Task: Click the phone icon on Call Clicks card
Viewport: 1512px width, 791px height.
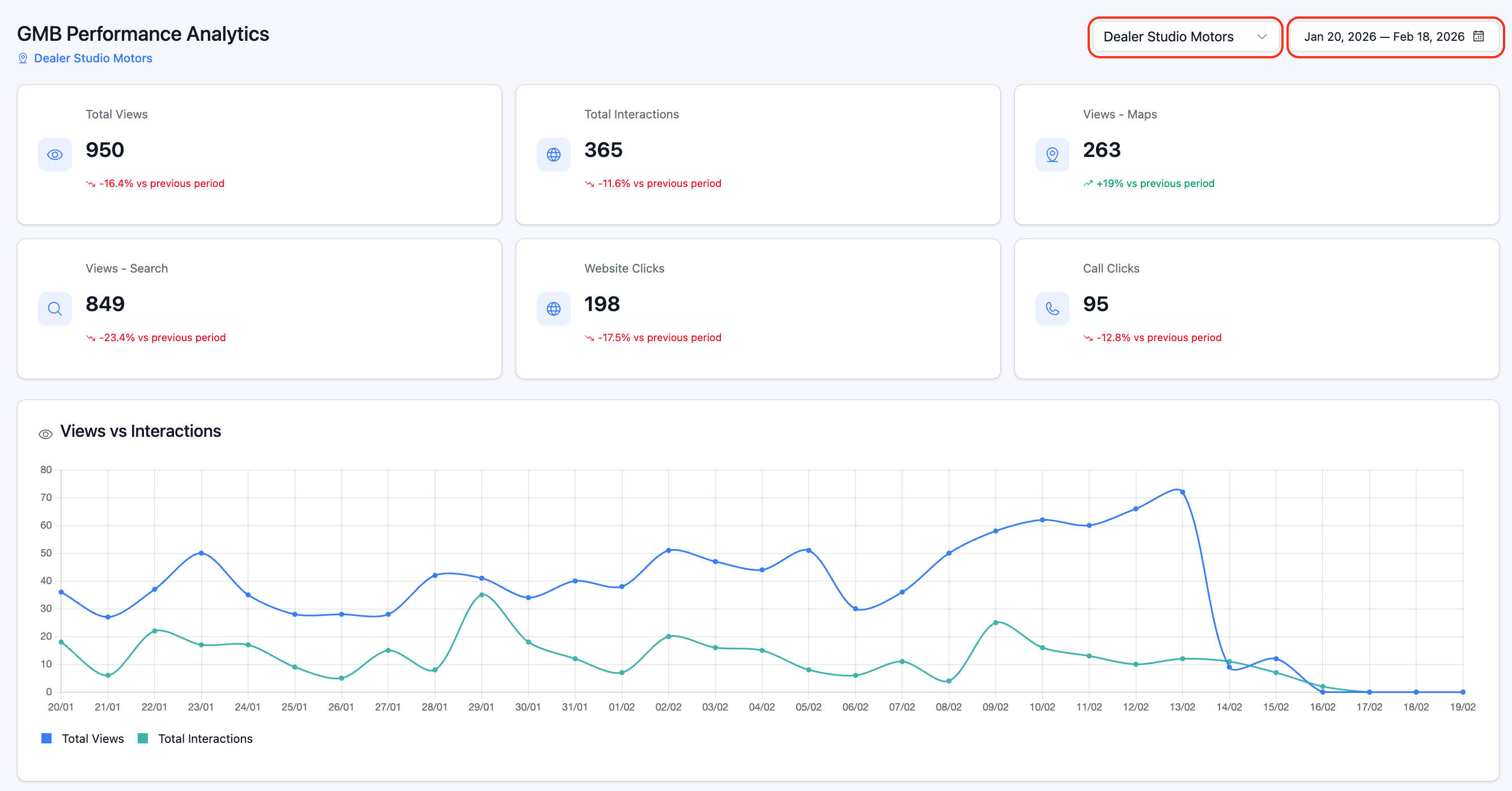Action: 1052,309
